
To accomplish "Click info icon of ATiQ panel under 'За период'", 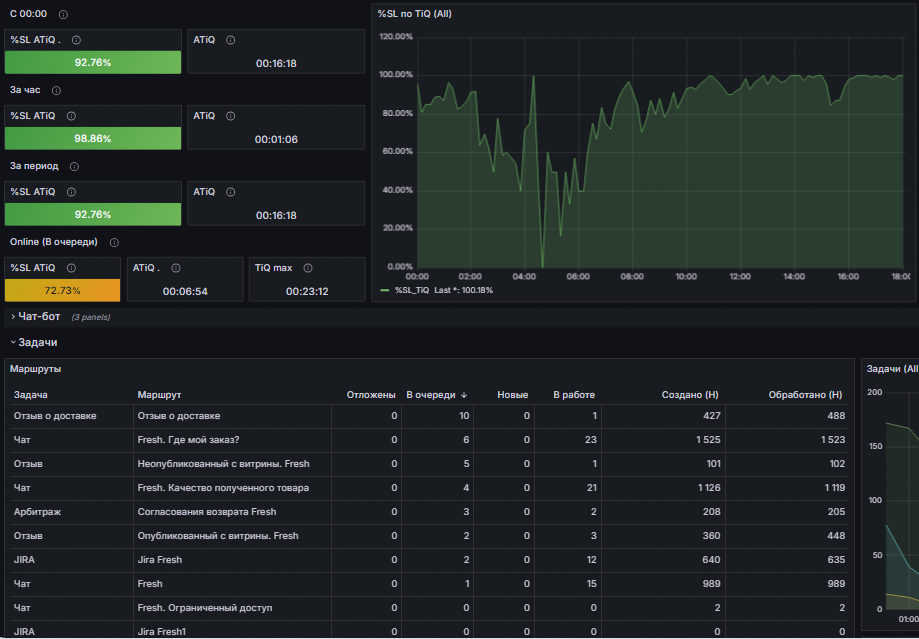I will (x=230, y=192).
